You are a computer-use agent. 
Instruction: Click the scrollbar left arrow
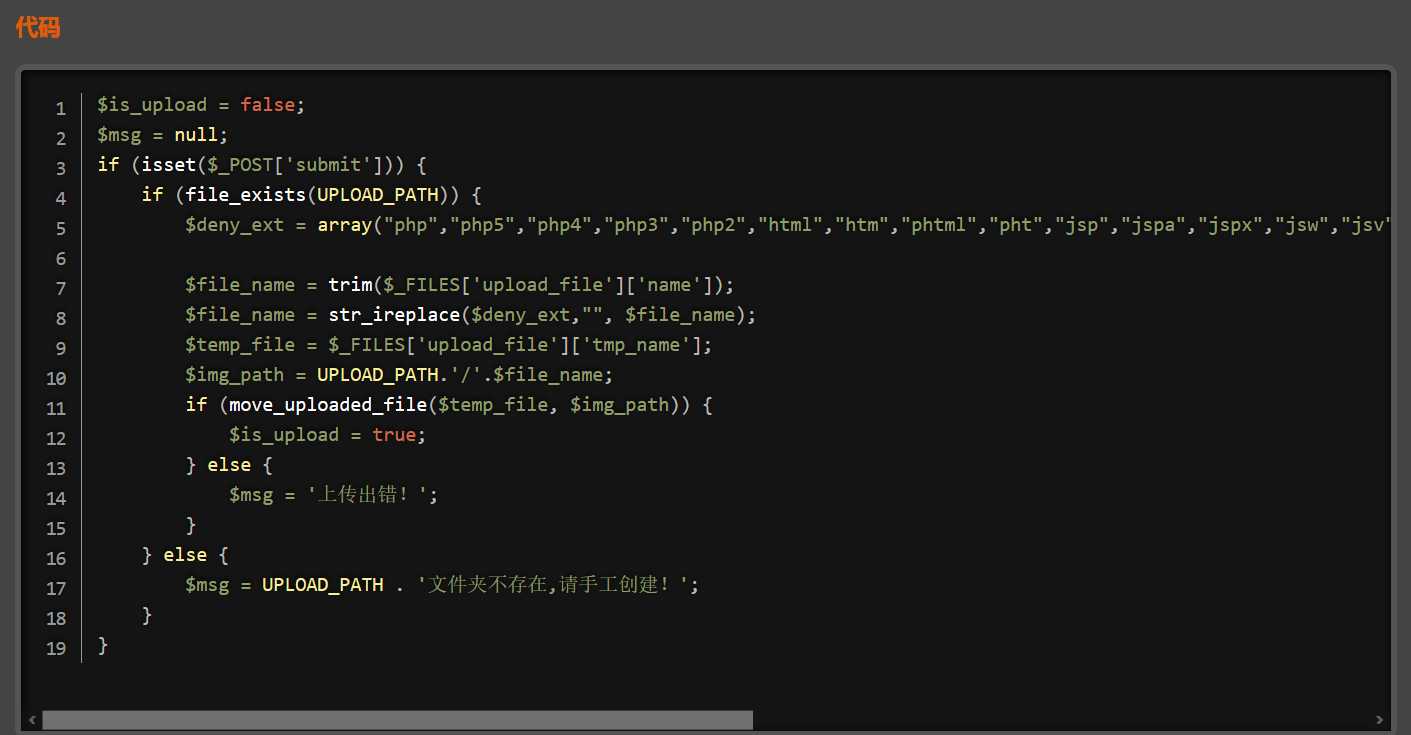[x=32, y=720]
